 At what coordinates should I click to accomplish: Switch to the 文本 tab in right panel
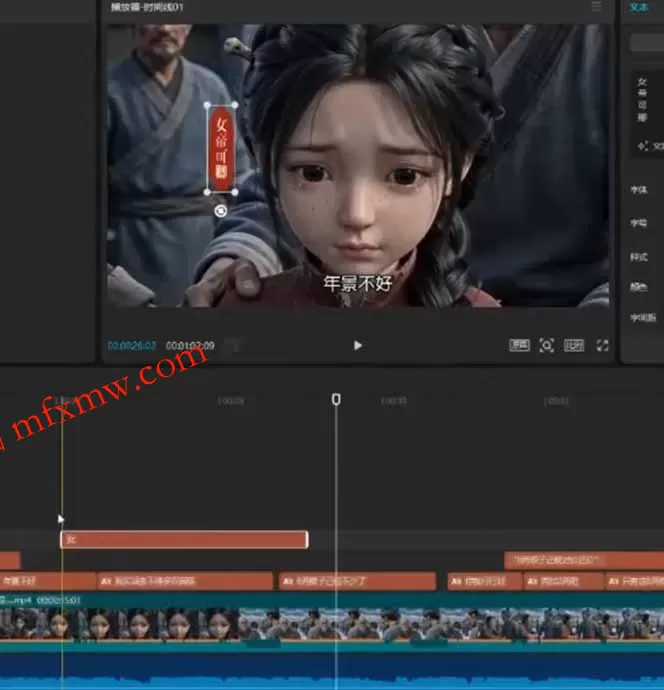click(638, 7)
